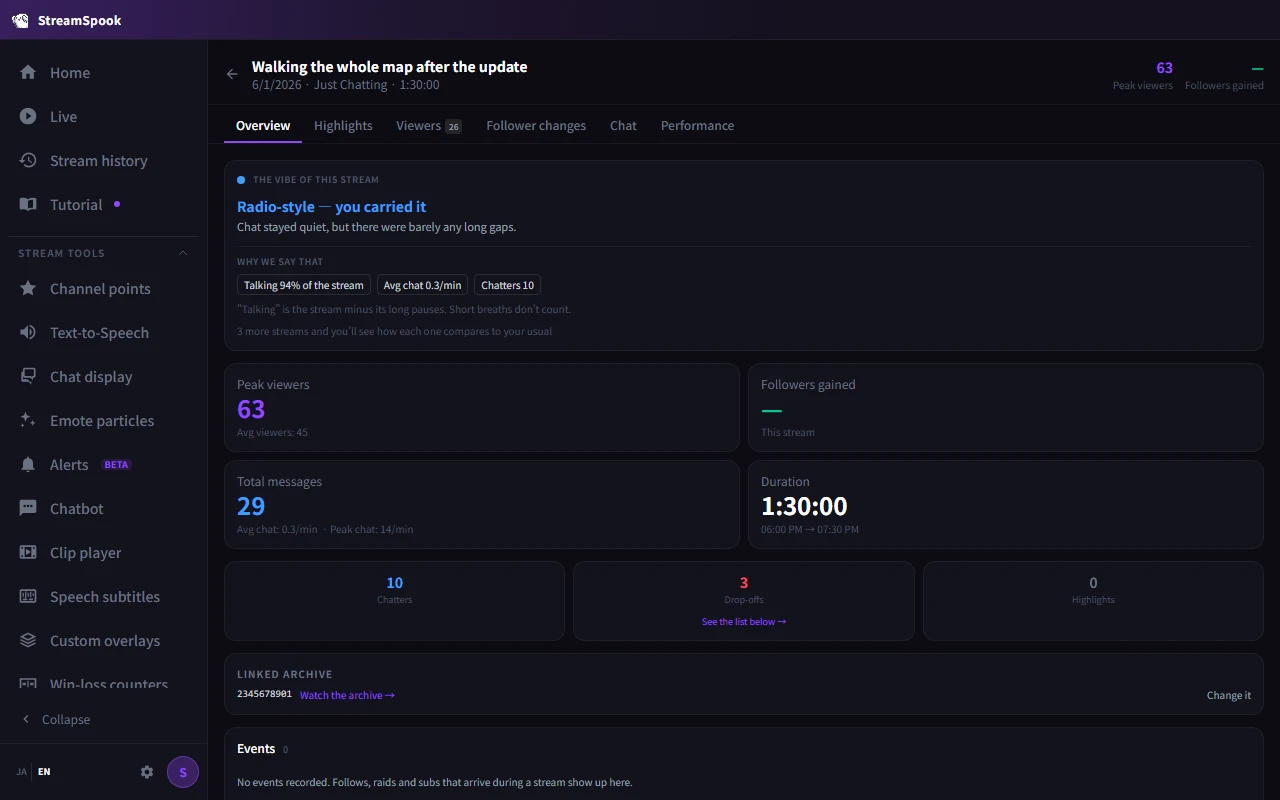Click the user avatar labeled S
Screen dimensions: 1280x800
coord(183,772)
